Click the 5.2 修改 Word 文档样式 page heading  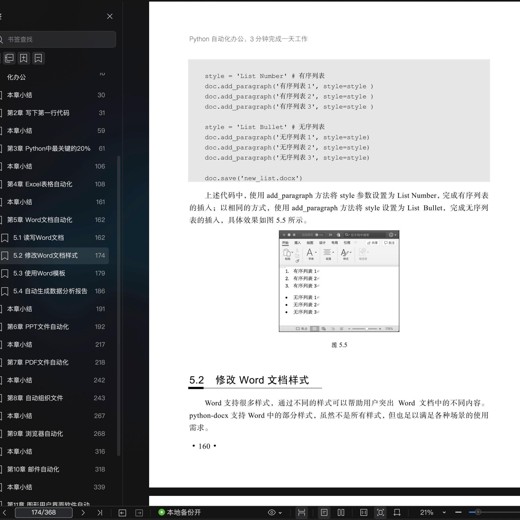point(249,380)
